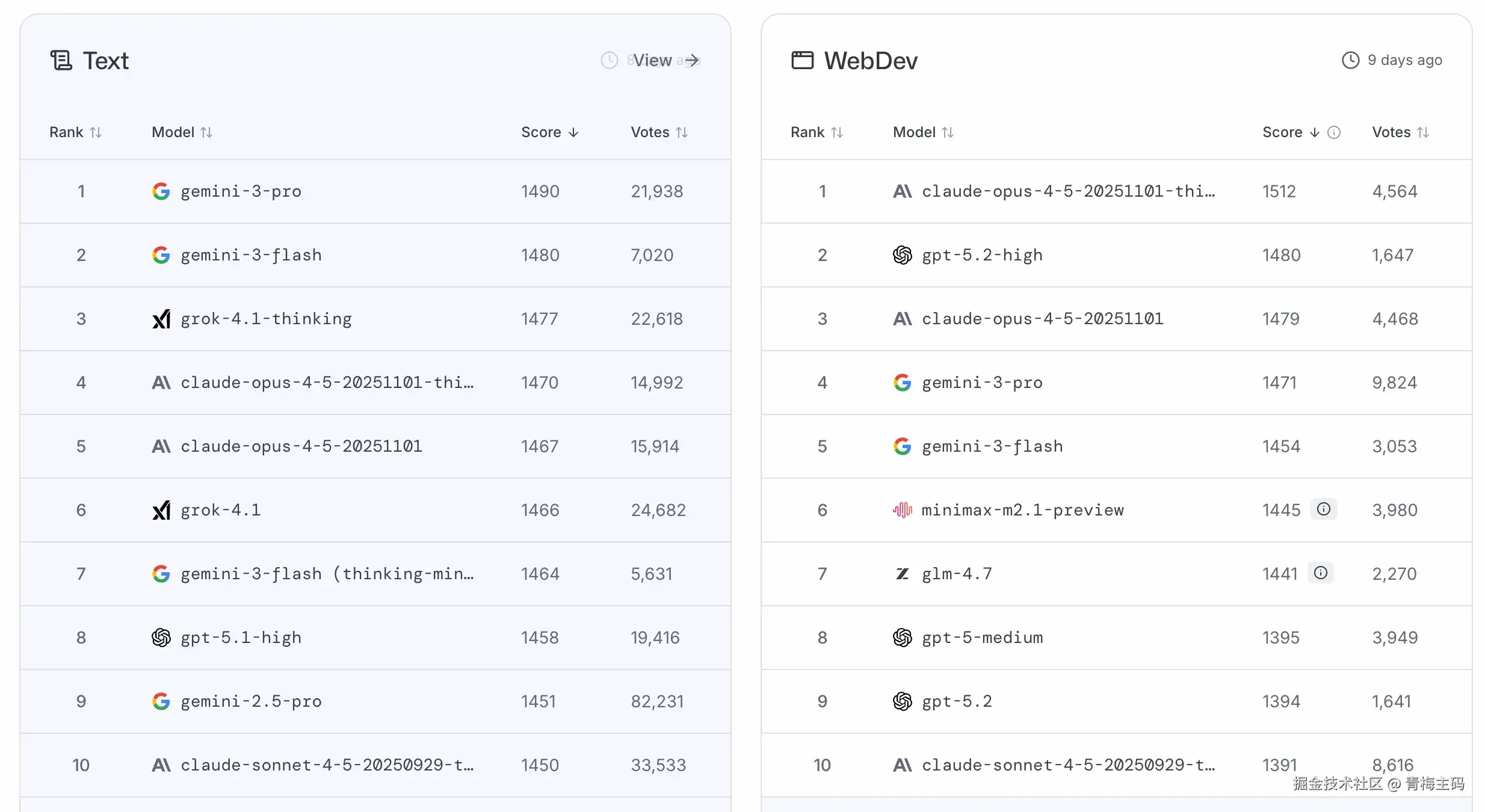
Task: Click info icon next to glm-4.7 score 1441
Action: click(1321, 573)
